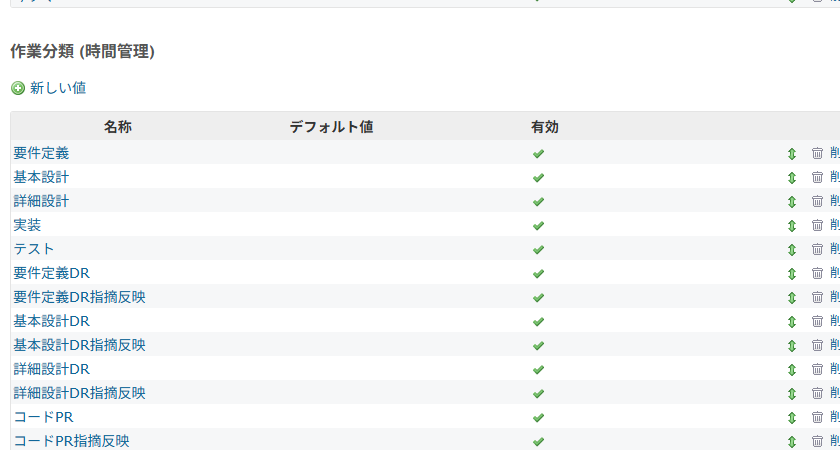840x450 pixels.
Task: Open the テスト activity link
Action: pyautogui.click(x=34, y=249)
